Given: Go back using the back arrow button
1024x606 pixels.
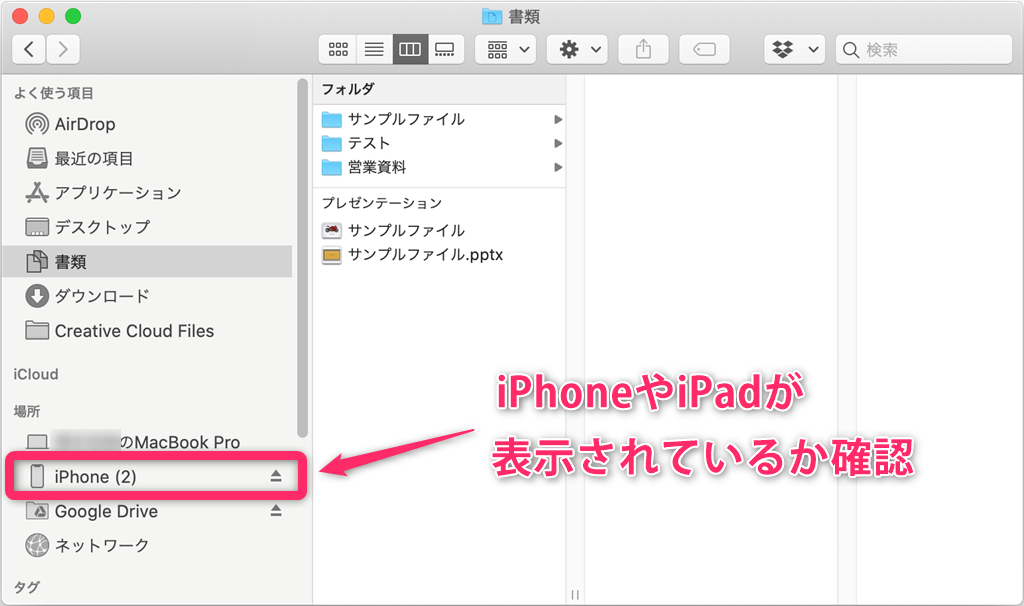Looking at the screenshot, I should click(28, 48).
